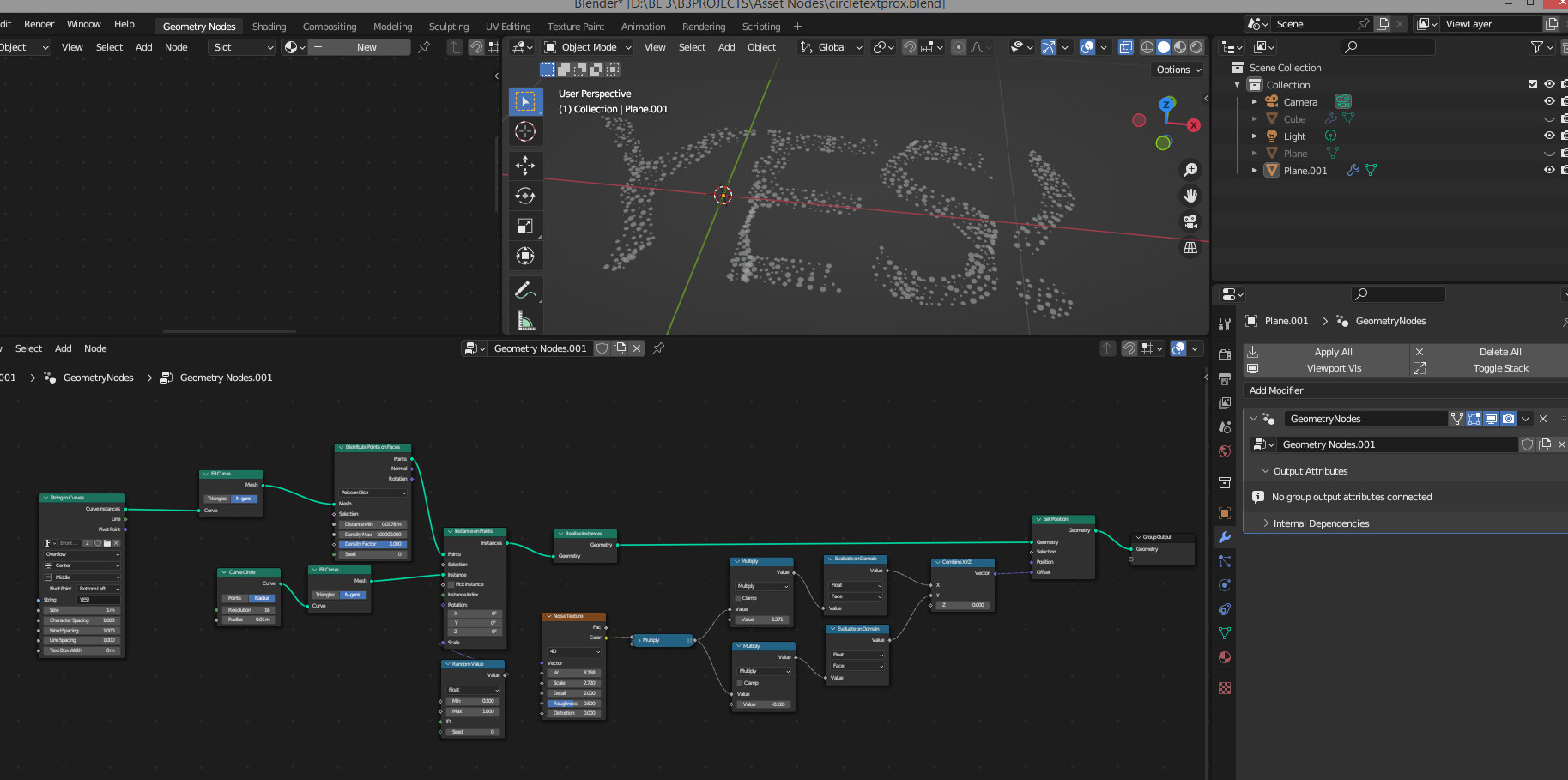Expand the Plane.001 item in outliner
Image resolution: width=1568 pixels, height=780 pixels.
(x=1254, y=170)
